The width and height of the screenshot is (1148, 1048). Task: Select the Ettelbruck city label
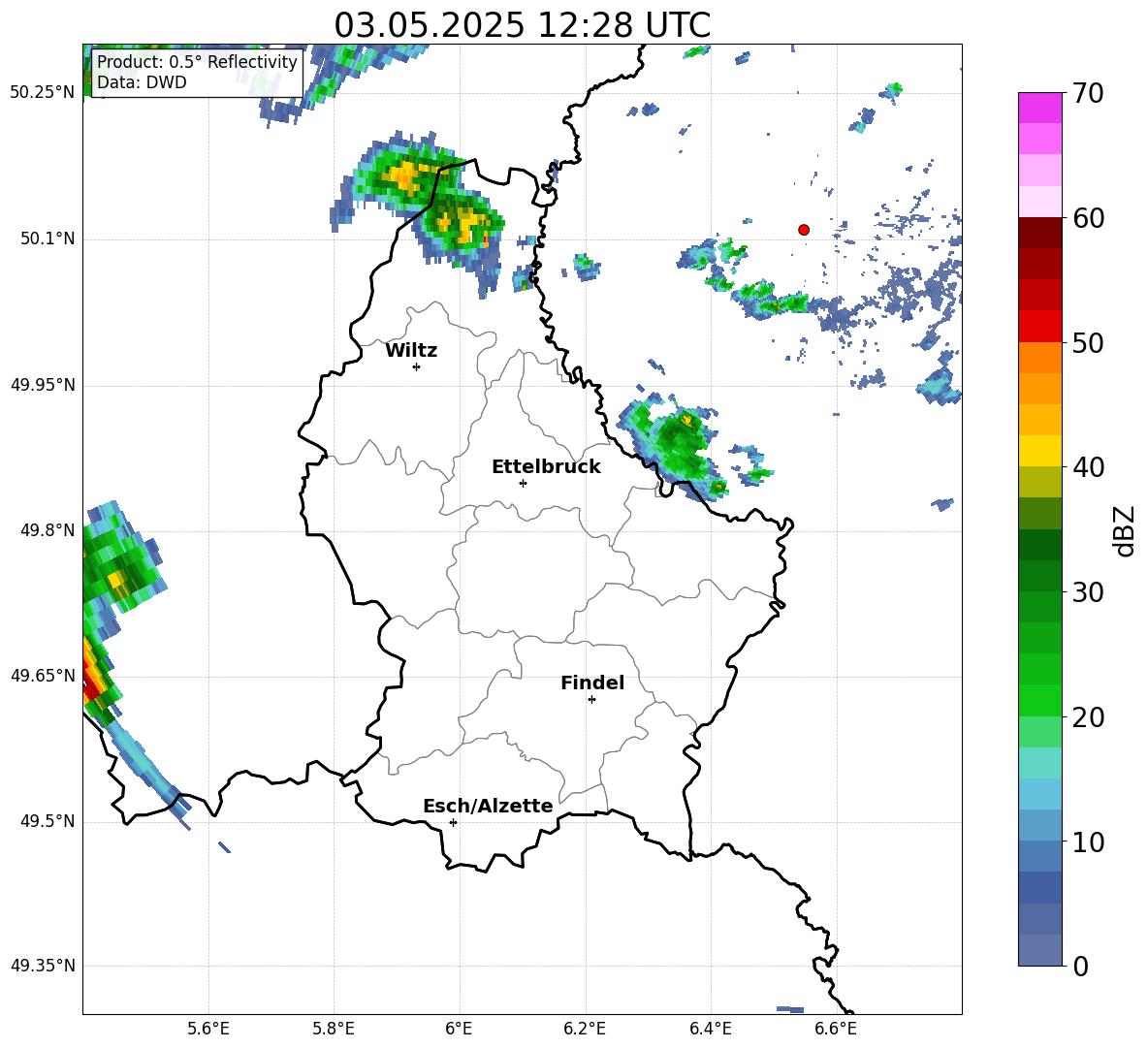pyautogui.click(x=546, y=467)
